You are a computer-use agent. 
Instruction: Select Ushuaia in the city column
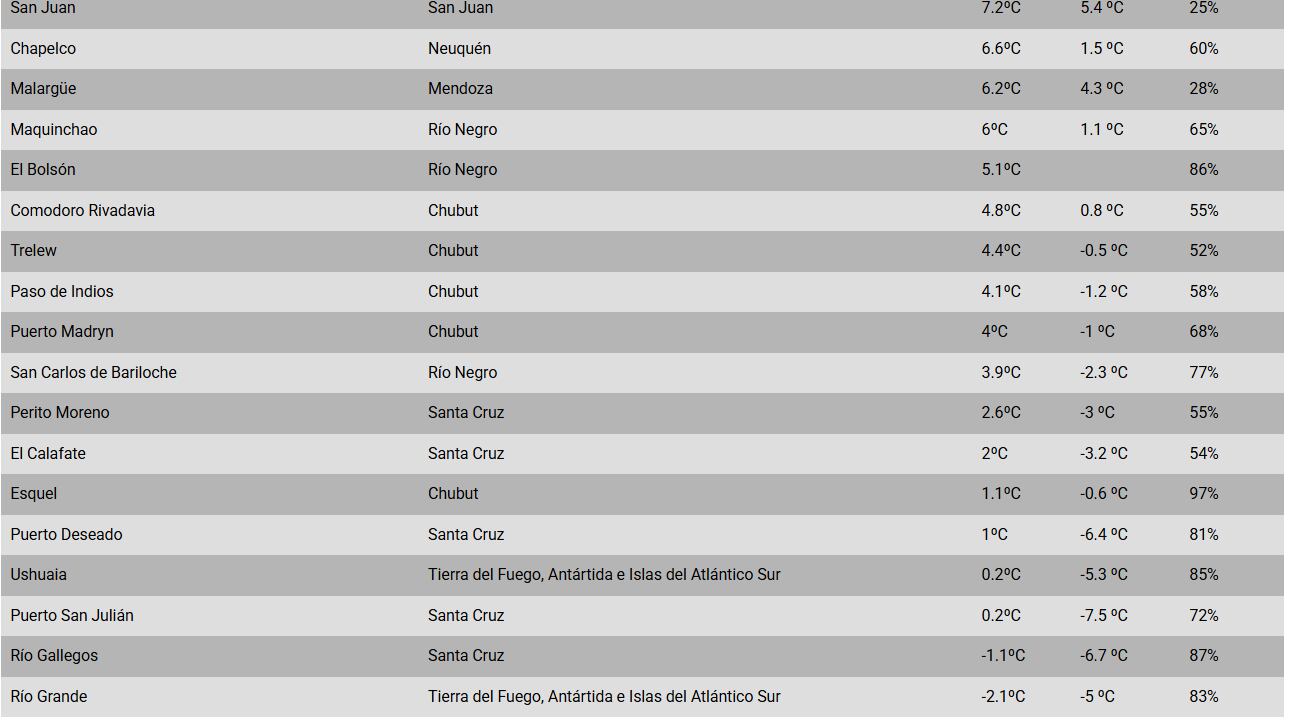click(x=39, y=575)
